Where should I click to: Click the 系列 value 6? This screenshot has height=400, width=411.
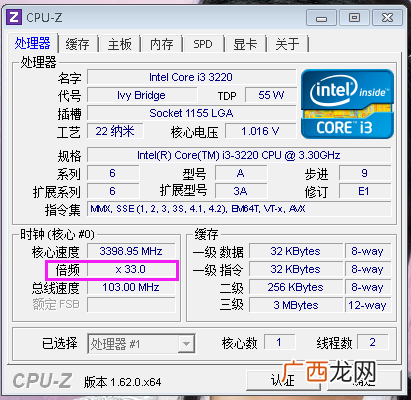[113, 173]
